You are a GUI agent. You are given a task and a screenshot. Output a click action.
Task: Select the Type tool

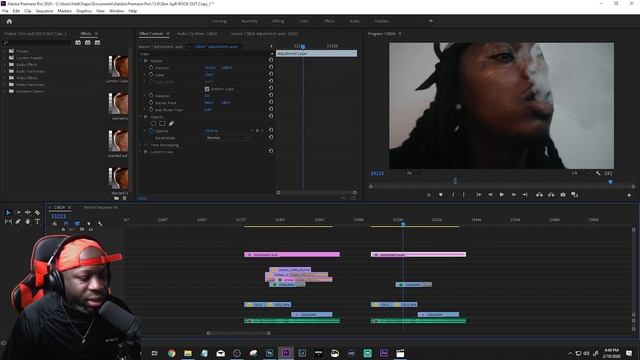coord(37,221)
